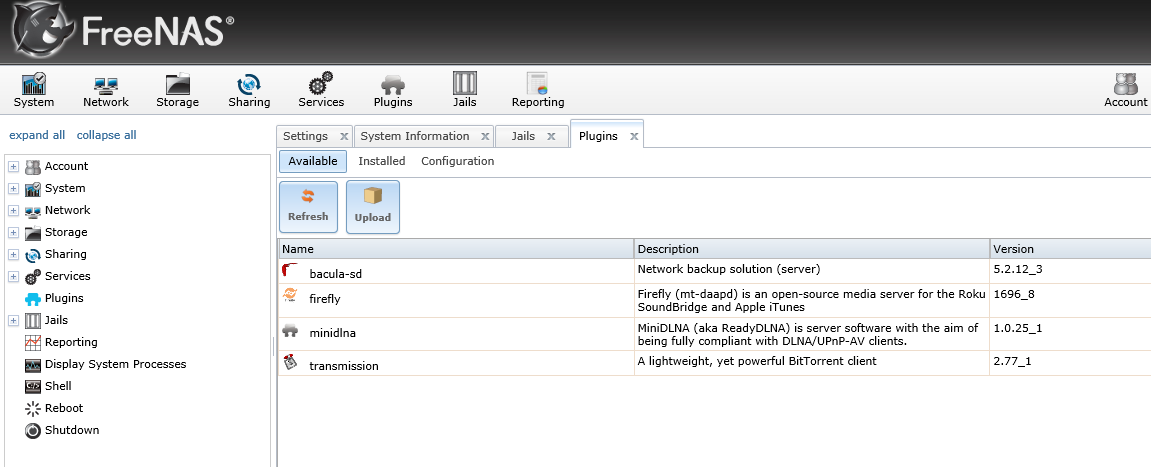Click the Jails icon in the sidebar tree
The image size is (1151, 467).
coord(33,321)
